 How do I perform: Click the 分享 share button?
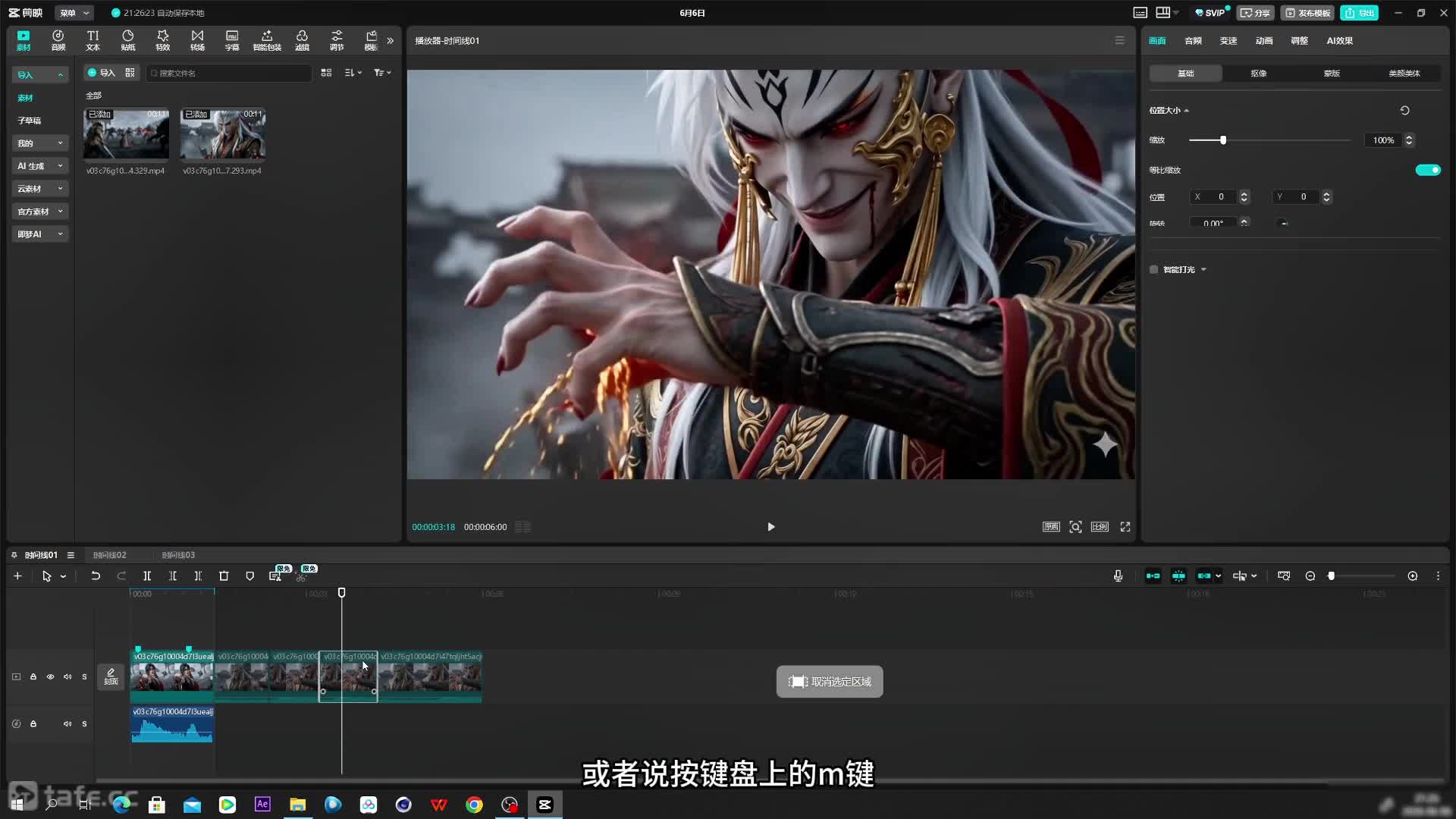coord(1255,13)
